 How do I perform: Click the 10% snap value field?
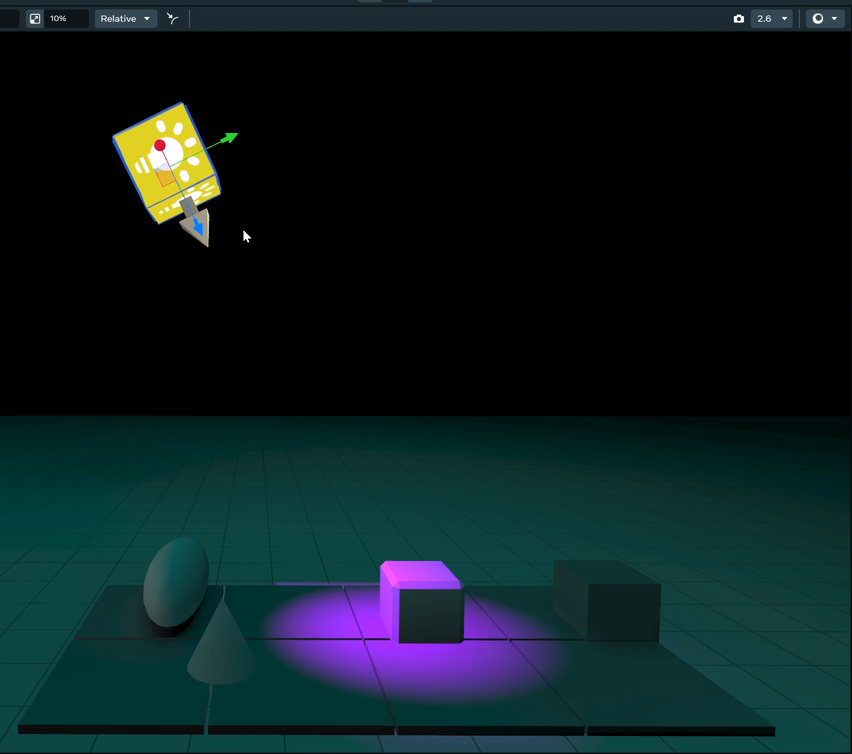[66, 19]
